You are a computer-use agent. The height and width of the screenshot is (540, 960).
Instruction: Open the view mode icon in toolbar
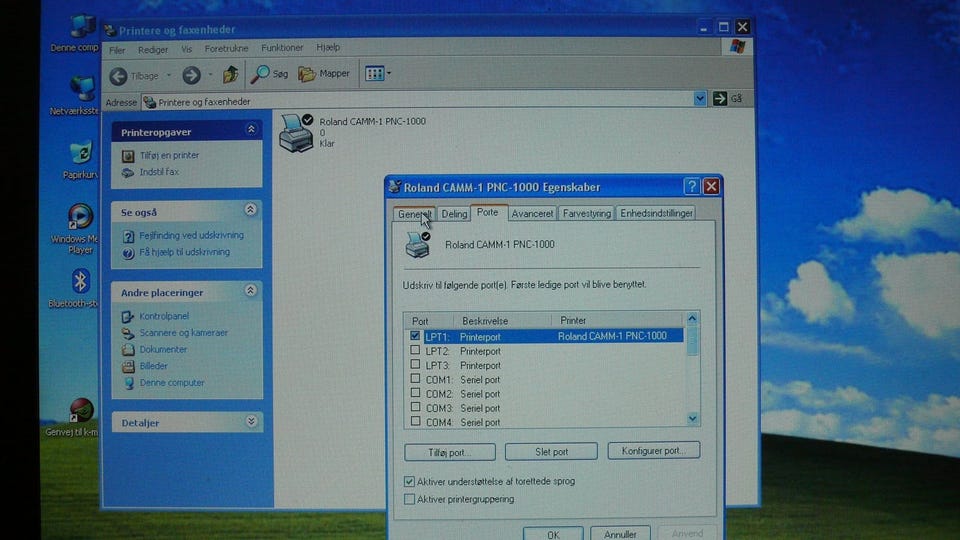click(374, 73)
